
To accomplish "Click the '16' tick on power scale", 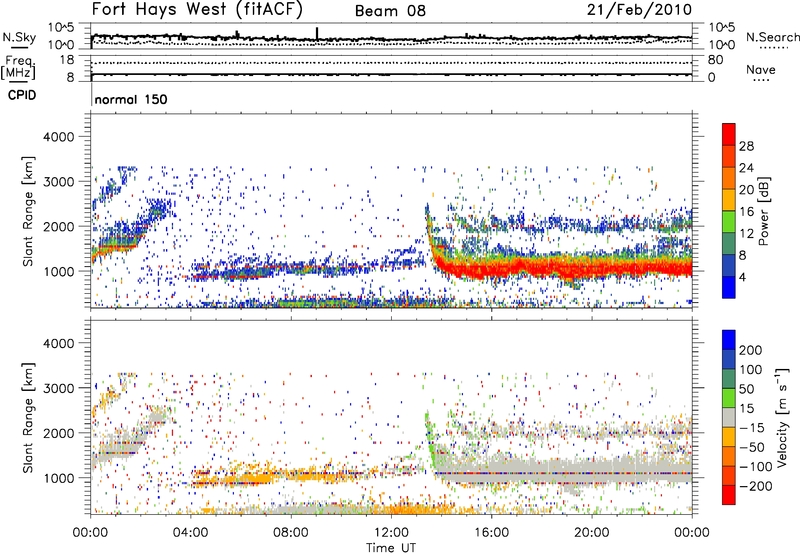I will [x=746, y=212].
